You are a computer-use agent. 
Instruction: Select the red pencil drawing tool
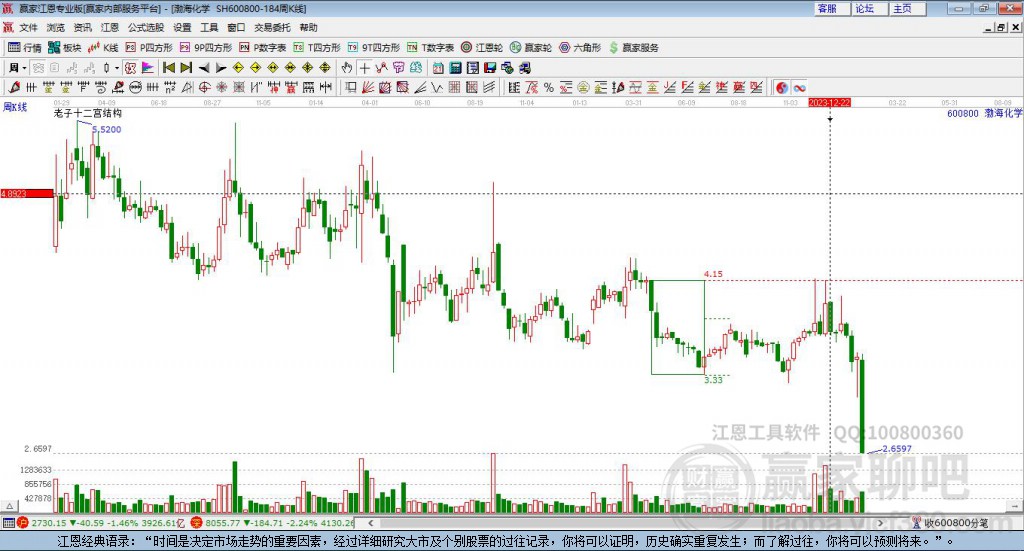point(14,87)
